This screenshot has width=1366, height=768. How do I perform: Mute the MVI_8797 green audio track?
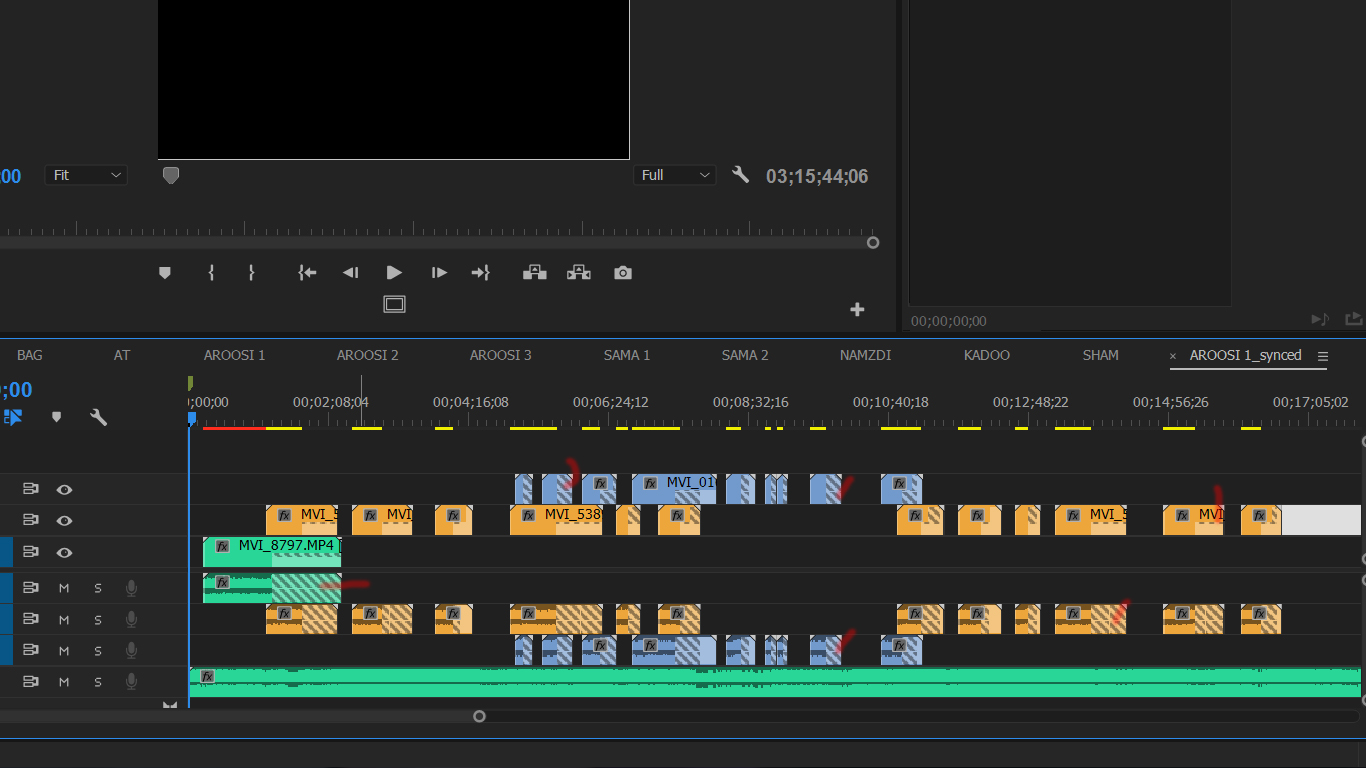64,588
